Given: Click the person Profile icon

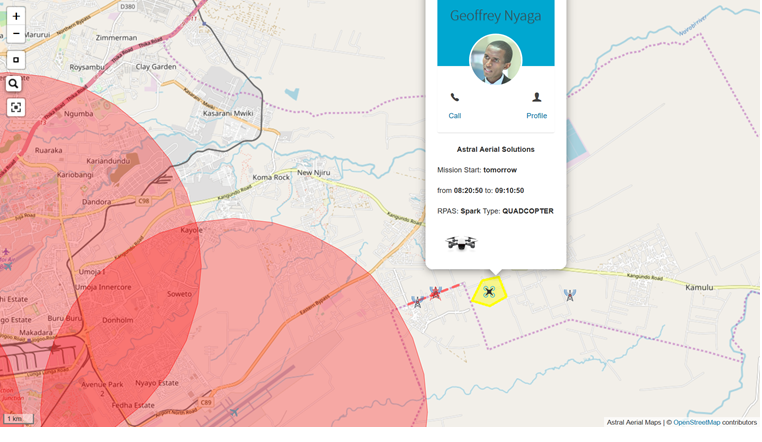Looking at the screenshot, I should pyautogui.click(x=537, y=97).
